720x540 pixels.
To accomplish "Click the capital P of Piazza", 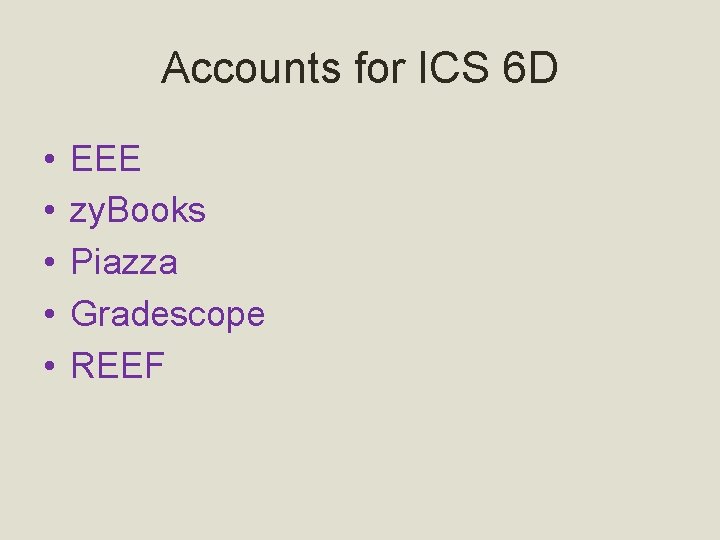I will pos(82,261).
